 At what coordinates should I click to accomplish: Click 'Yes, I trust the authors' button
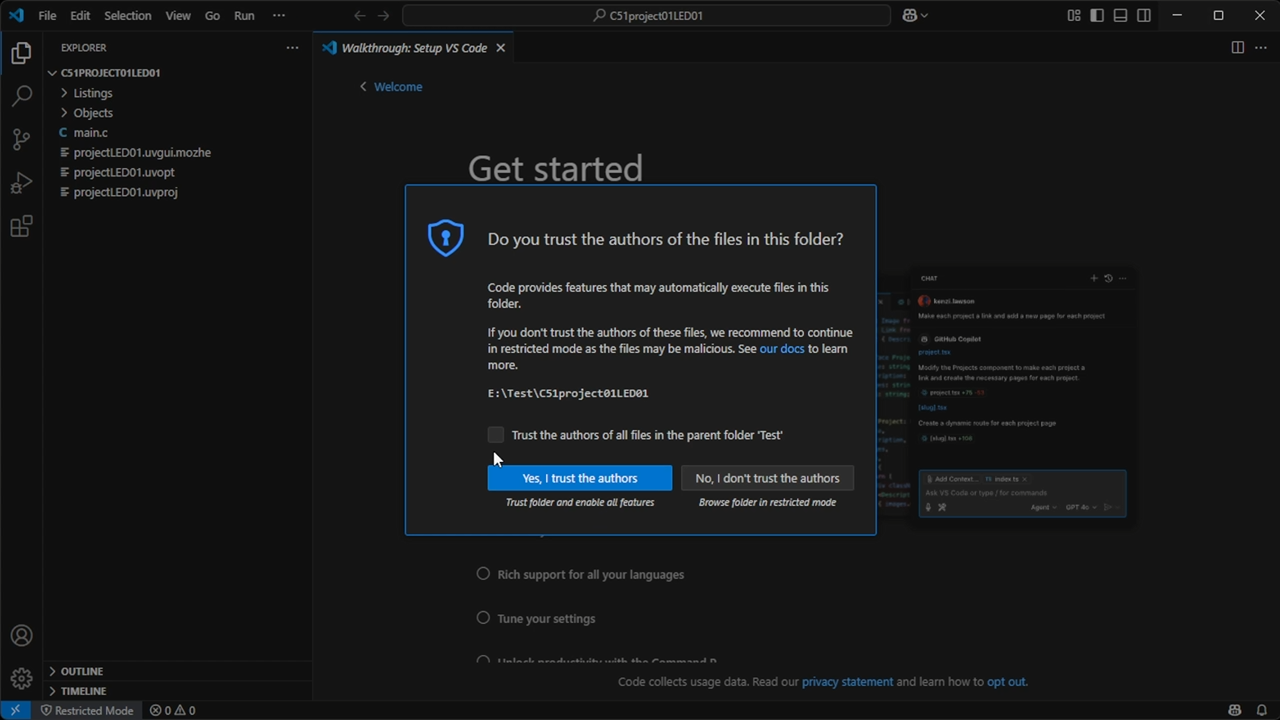tap(580, 478)
